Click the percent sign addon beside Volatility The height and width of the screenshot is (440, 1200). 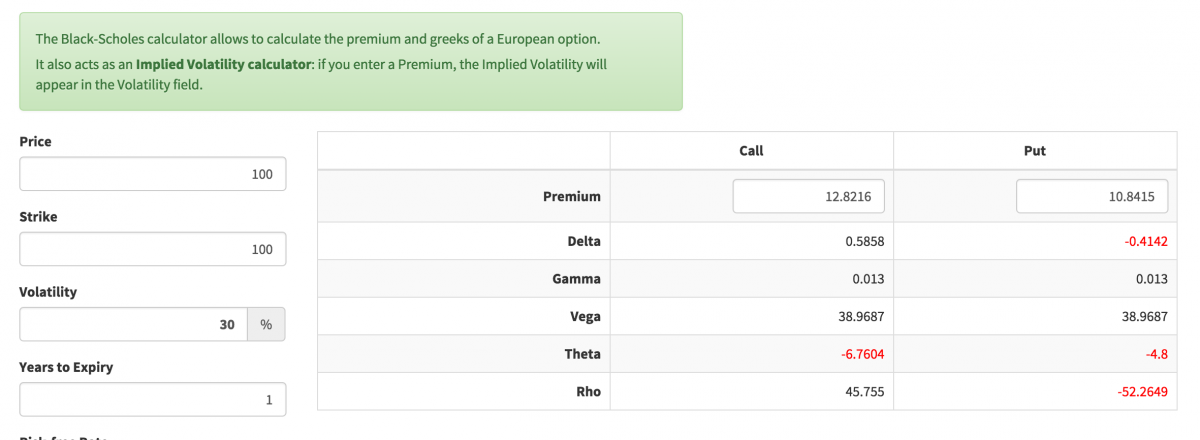[266, 324]
